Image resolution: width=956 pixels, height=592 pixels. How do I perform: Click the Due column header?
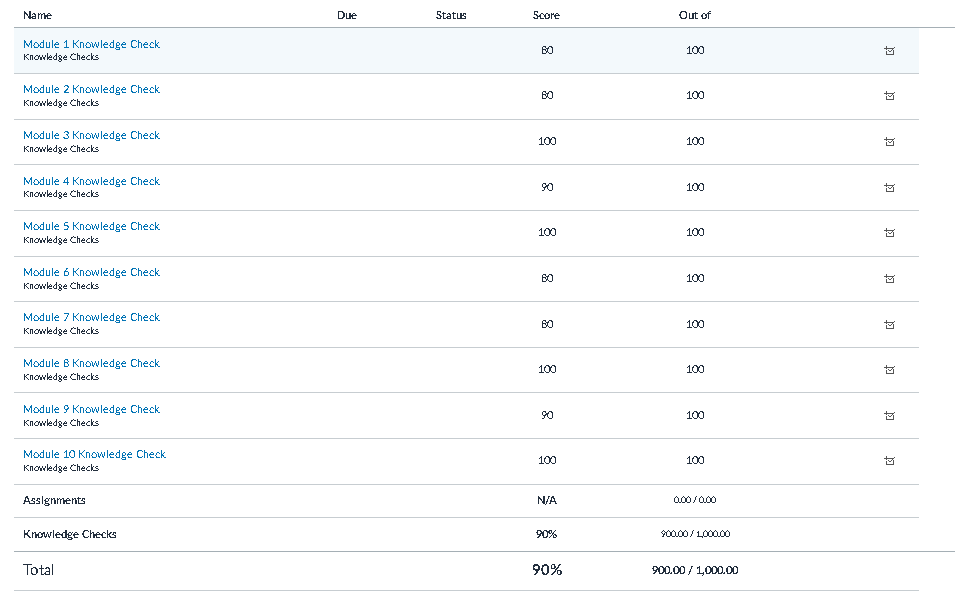click(347, 15)
